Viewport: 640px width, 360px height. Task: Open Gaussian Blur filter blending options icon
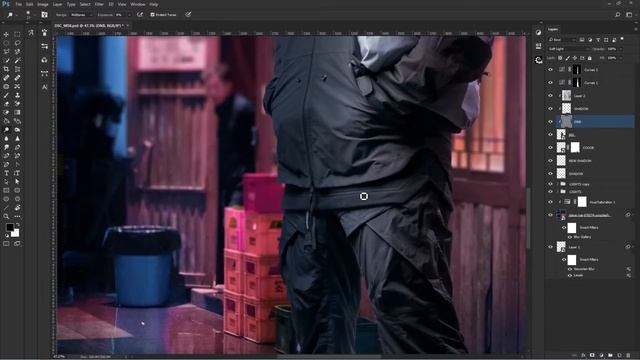pos(629,269)
